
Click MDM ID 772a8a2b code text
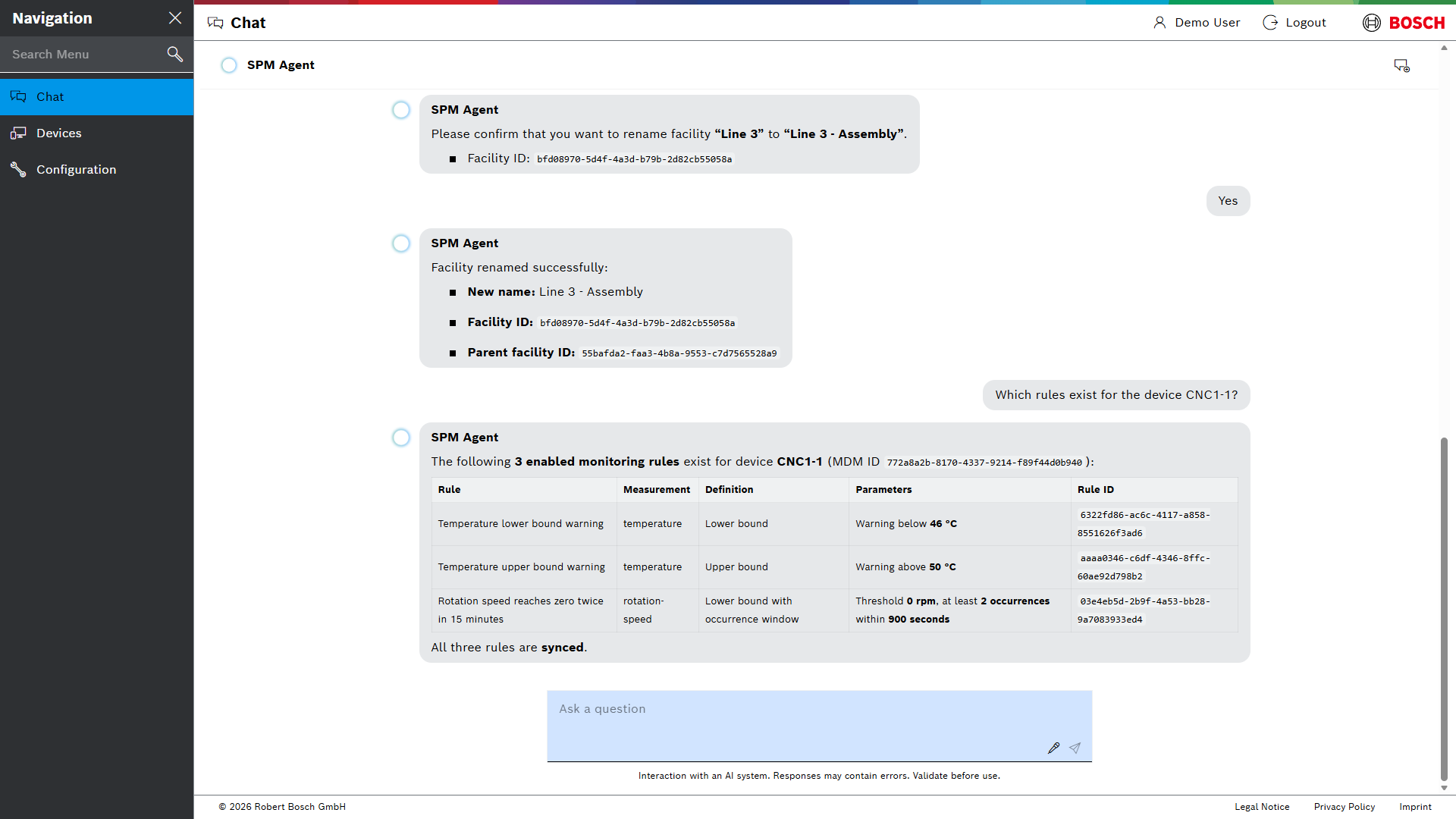(984, 463)
